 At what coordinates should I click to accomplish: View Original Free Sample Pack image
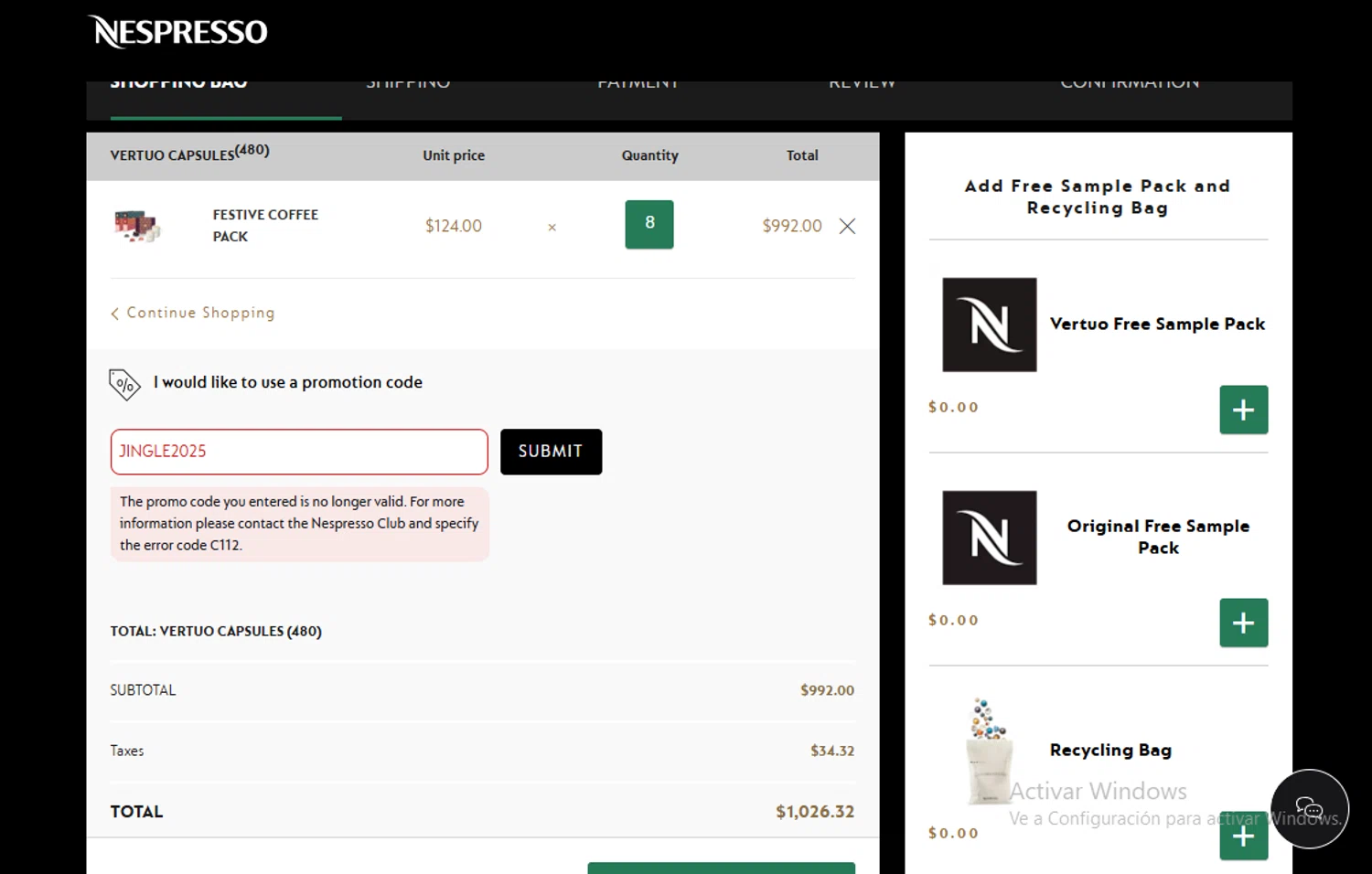(990, 538)
